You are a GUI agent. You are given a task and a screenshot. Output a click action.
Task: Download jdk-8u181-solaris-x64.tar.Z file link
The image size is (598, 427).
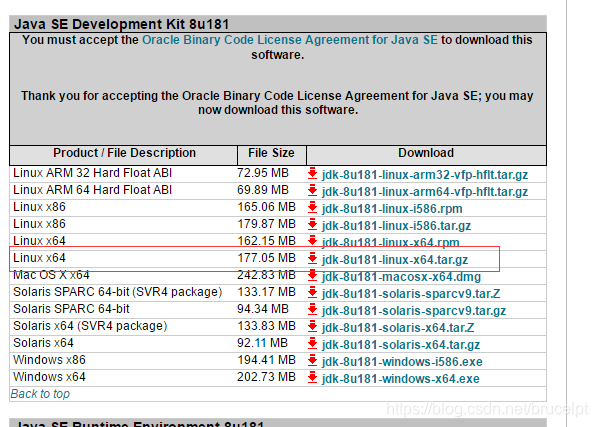point(398,327)
